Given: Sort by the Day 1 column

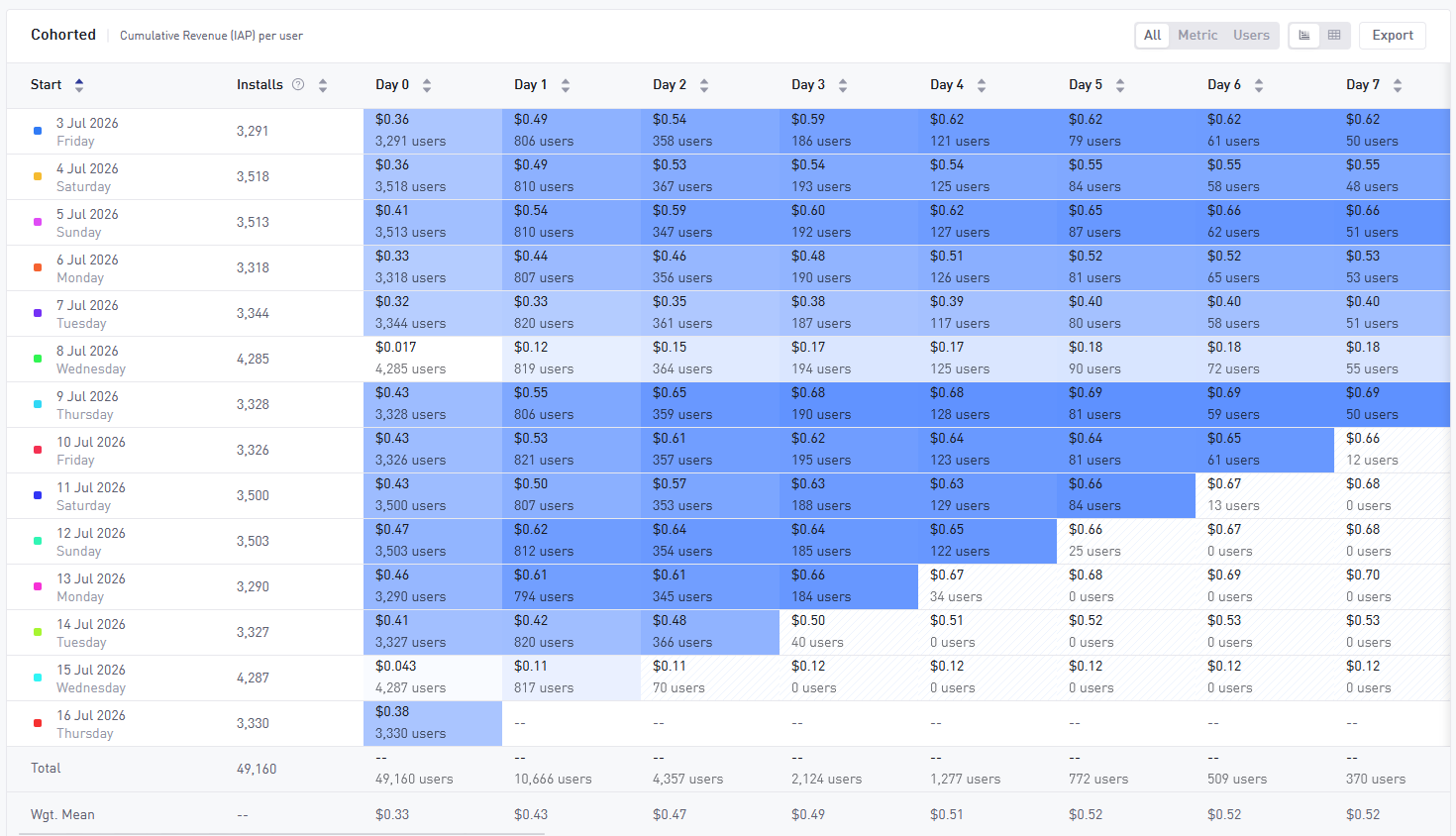Looking at the screenshot, I should coord(566,85).
